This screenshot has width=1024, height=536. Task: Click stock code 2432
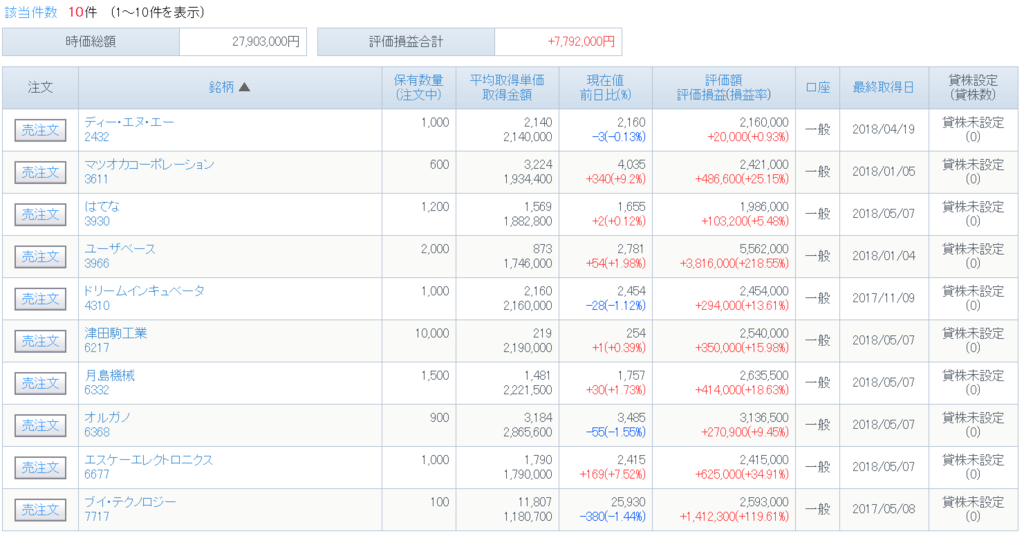97,137
